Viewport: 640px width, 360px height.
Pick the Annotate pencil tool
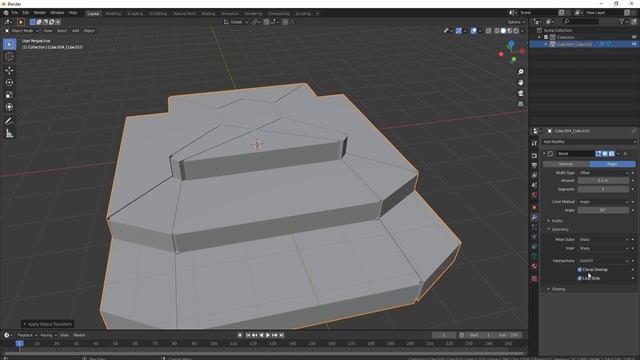[x=9, y=121]
